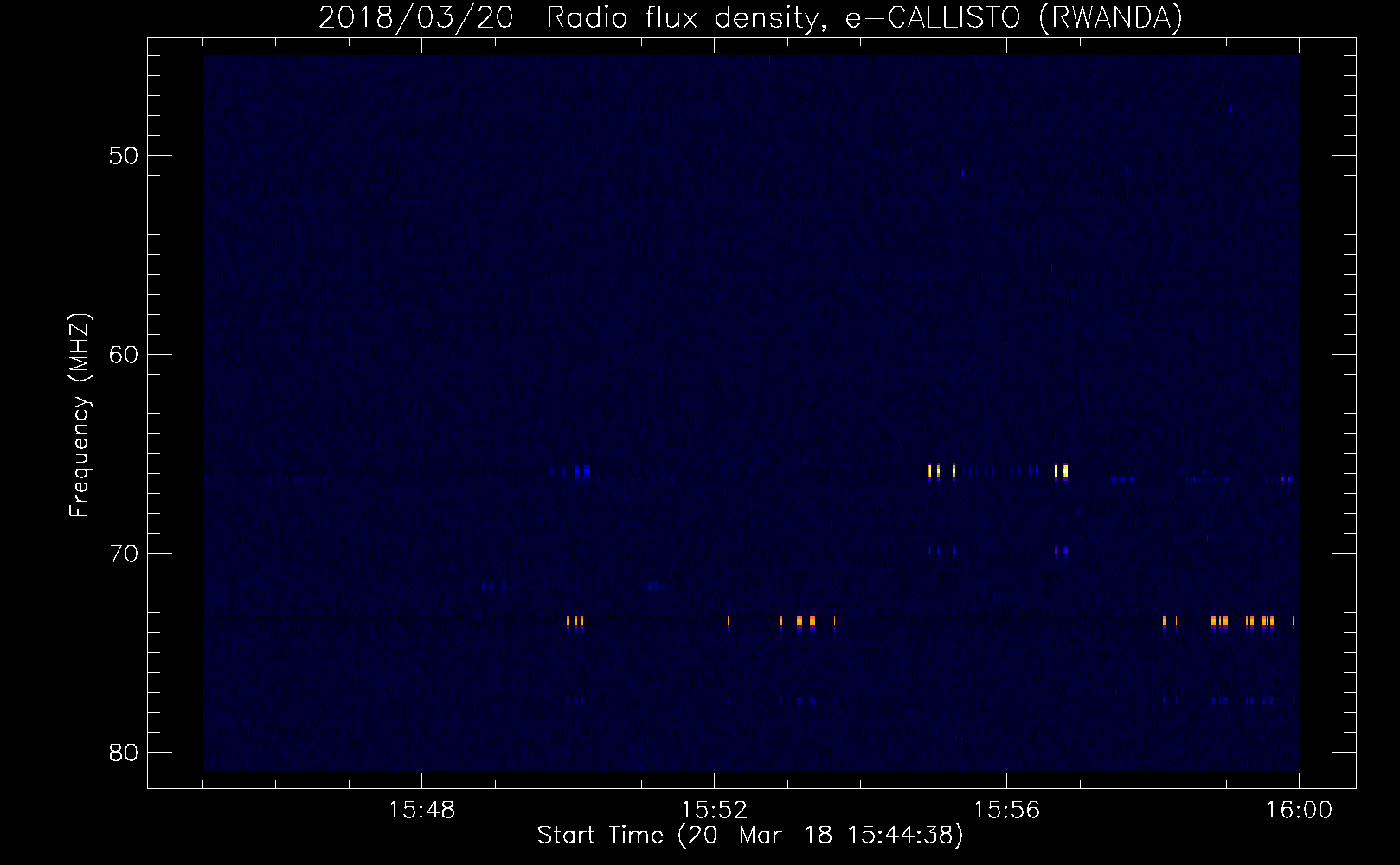Click the 70 MHz frequency tick label

[124, 554]
